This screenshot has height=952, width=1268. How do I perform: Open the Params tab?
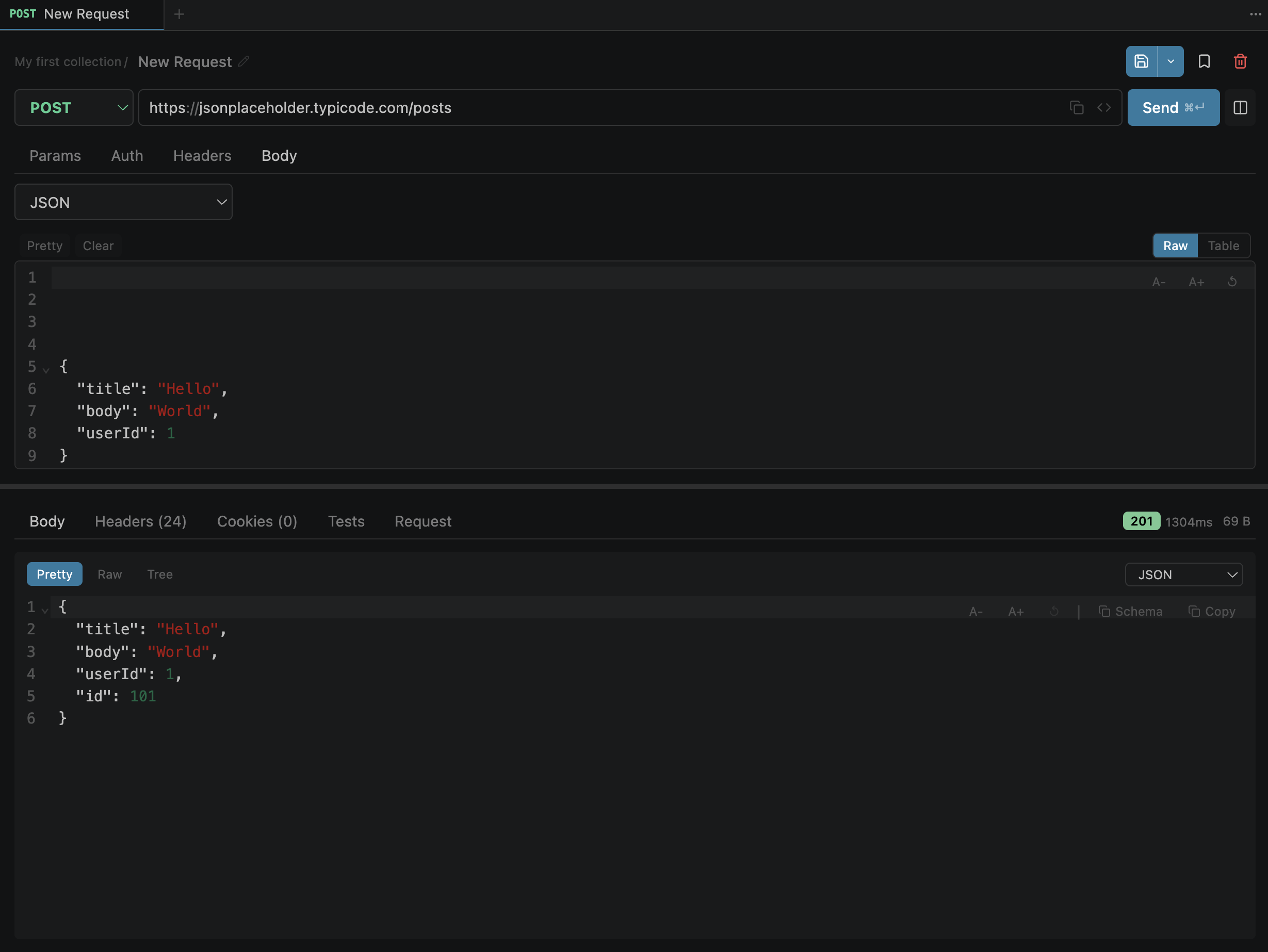pyautogui.click(x=55, y=156)
